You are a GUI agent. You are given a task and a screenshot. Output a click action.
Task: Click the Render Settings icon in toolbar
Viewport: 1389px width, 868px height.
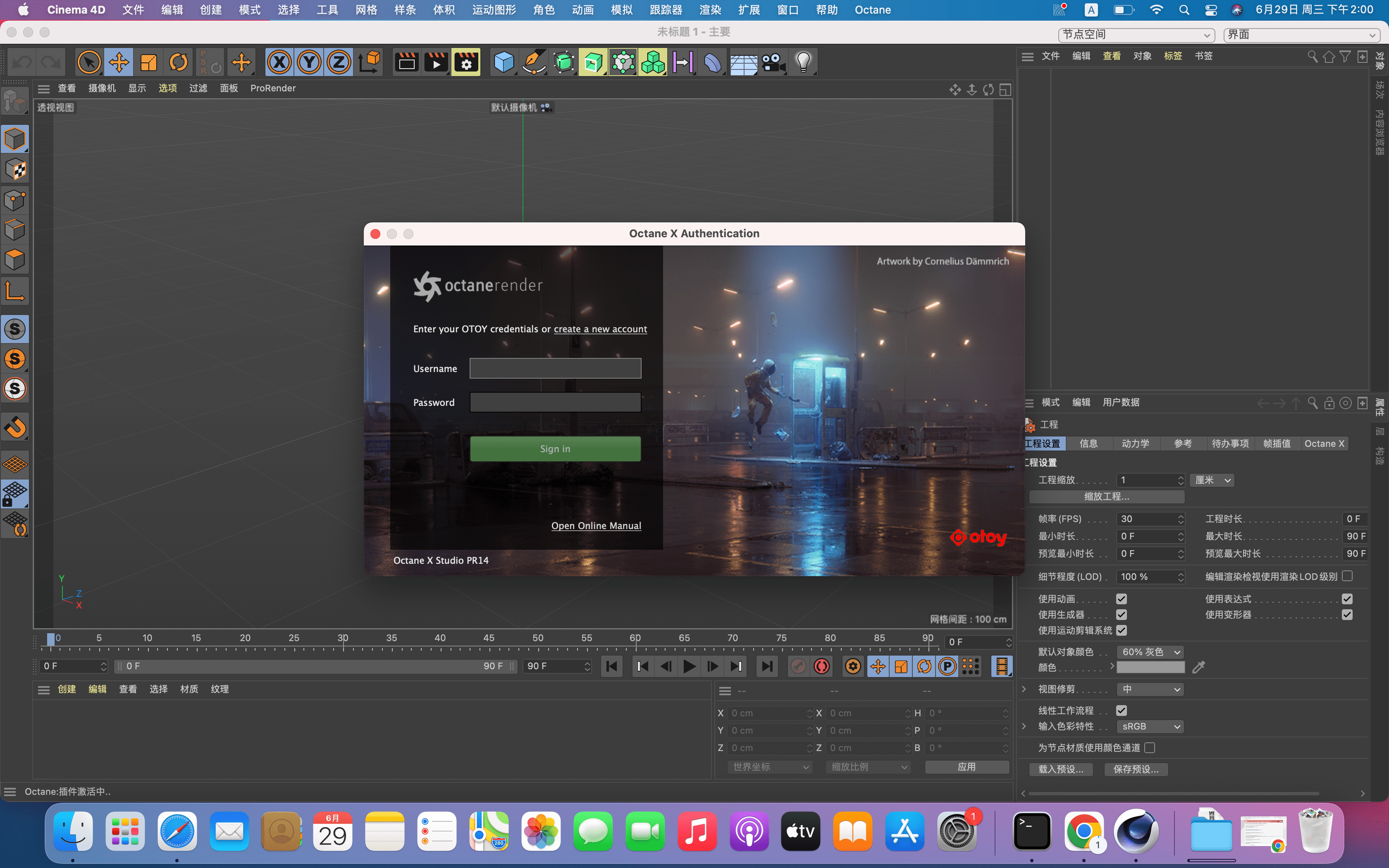point(465,62)
